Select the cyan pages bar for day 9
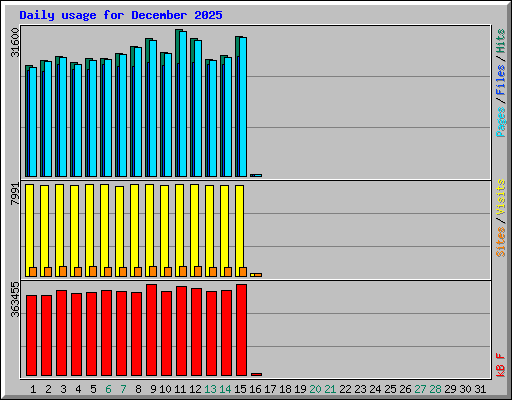This screenshot has width=512, height=400. coord(153,109)
